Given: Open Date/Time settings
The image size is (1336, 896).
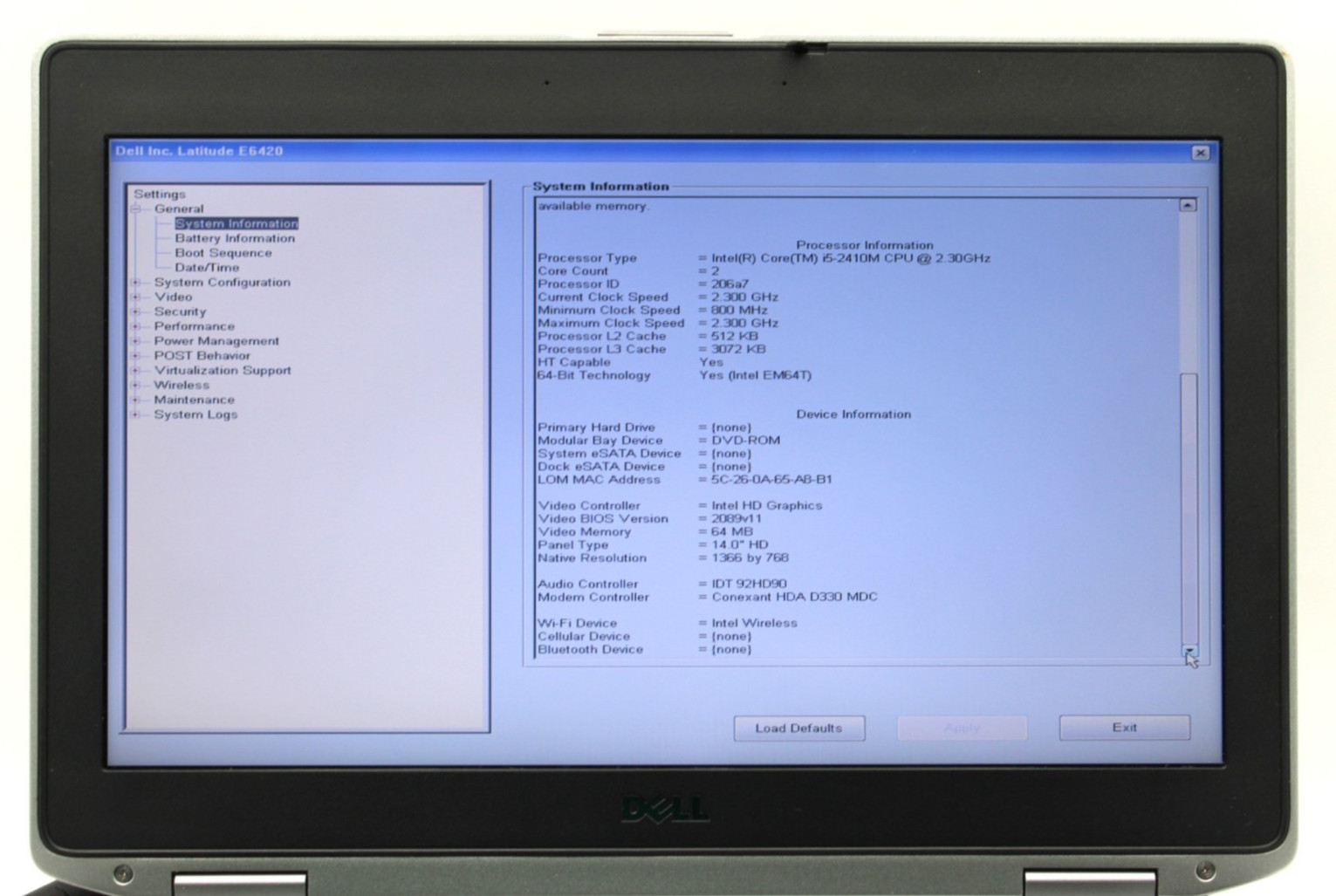Looking at the screenshot, I should (207, 268).
